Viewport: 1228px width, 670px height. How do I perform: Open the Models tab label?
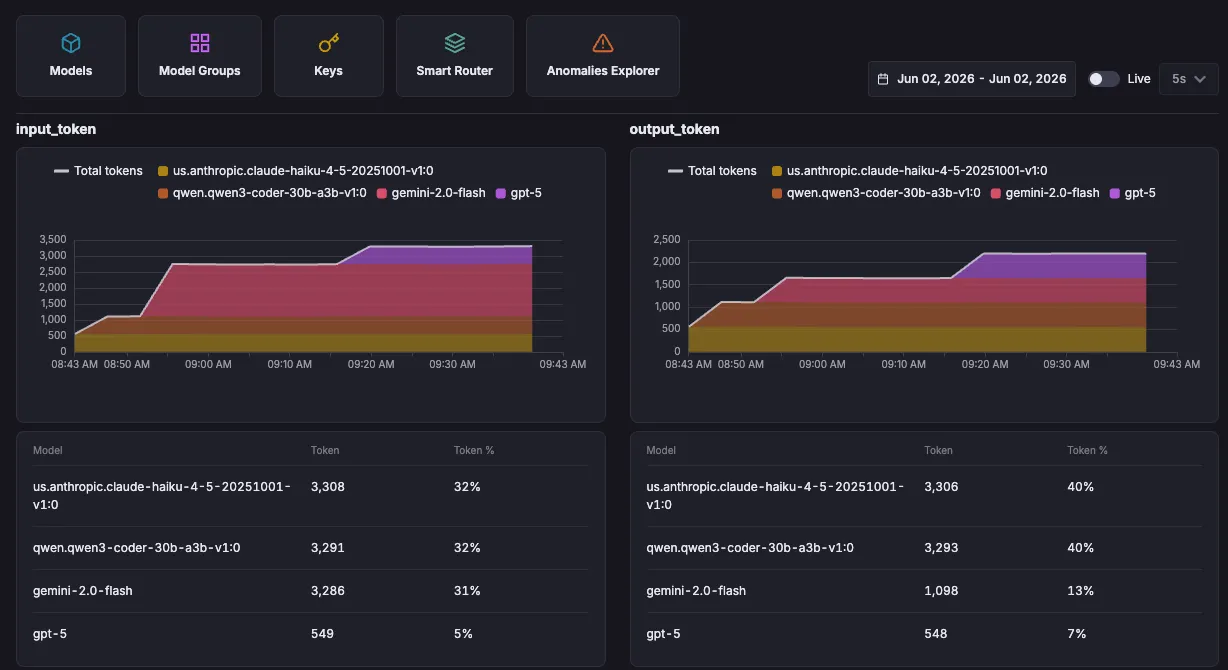pos(71,71)
